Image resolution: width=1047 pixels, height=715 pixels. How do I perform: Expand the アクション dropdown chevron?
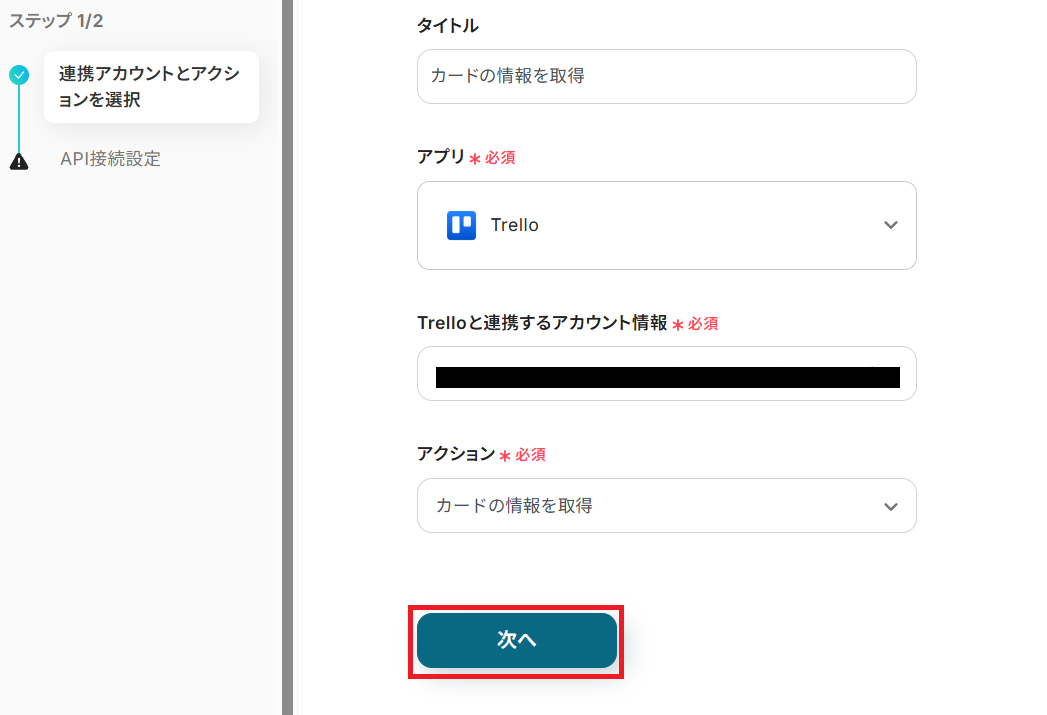coord(891,507)
